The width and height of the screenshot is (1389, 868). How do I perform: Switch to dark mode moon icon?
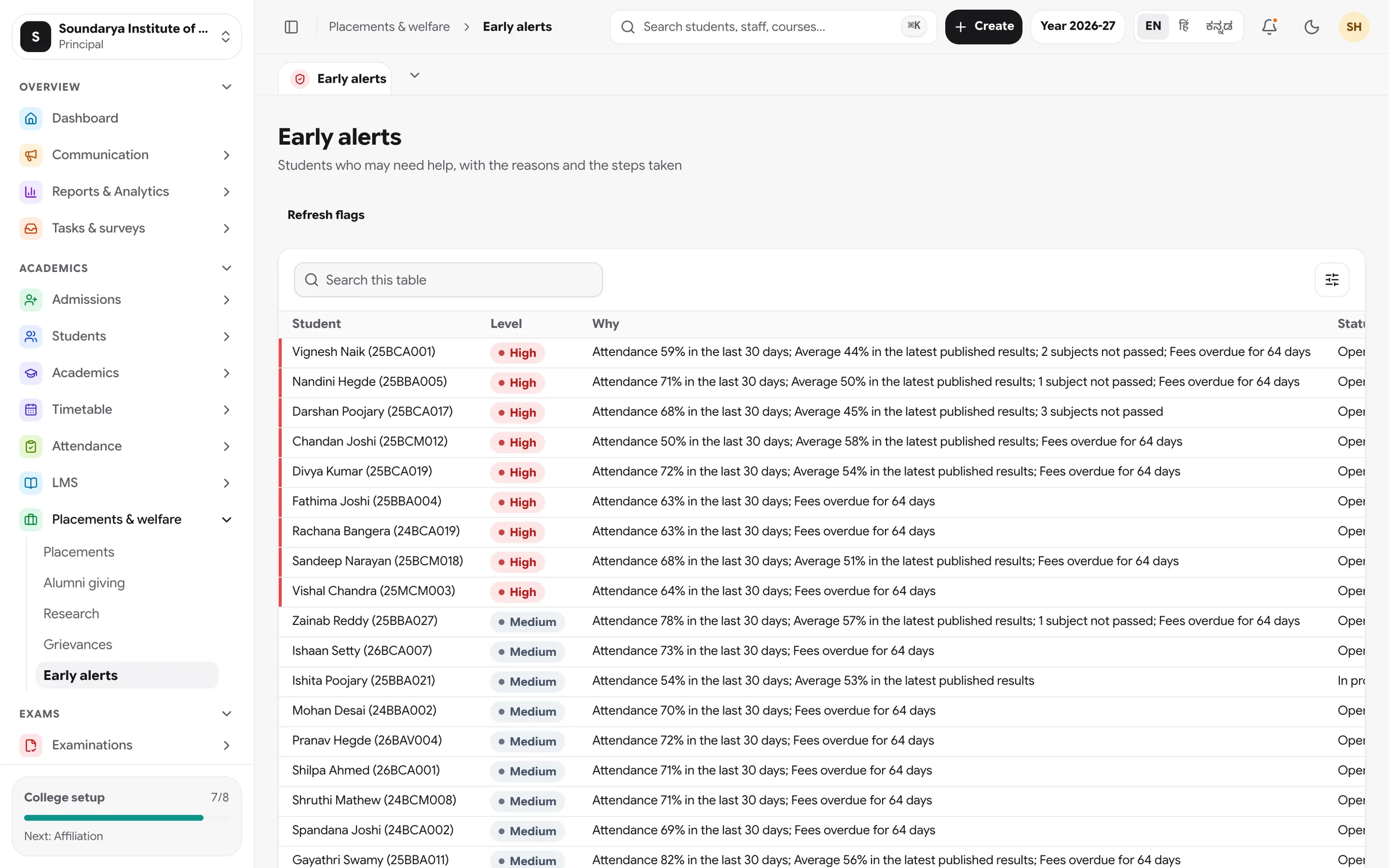pyautogui.click(x=1311, y=27)
